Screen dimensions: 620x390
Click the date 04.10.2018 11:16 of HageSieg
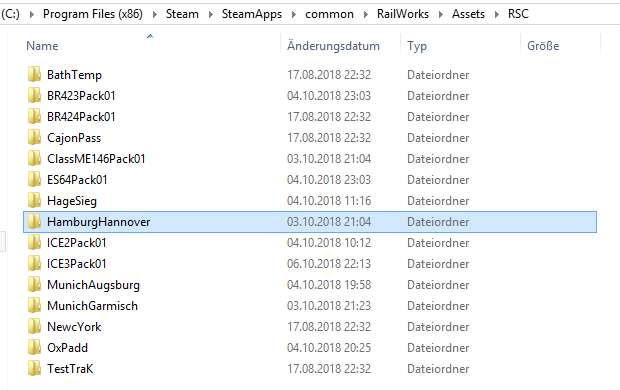pos(329,201)
